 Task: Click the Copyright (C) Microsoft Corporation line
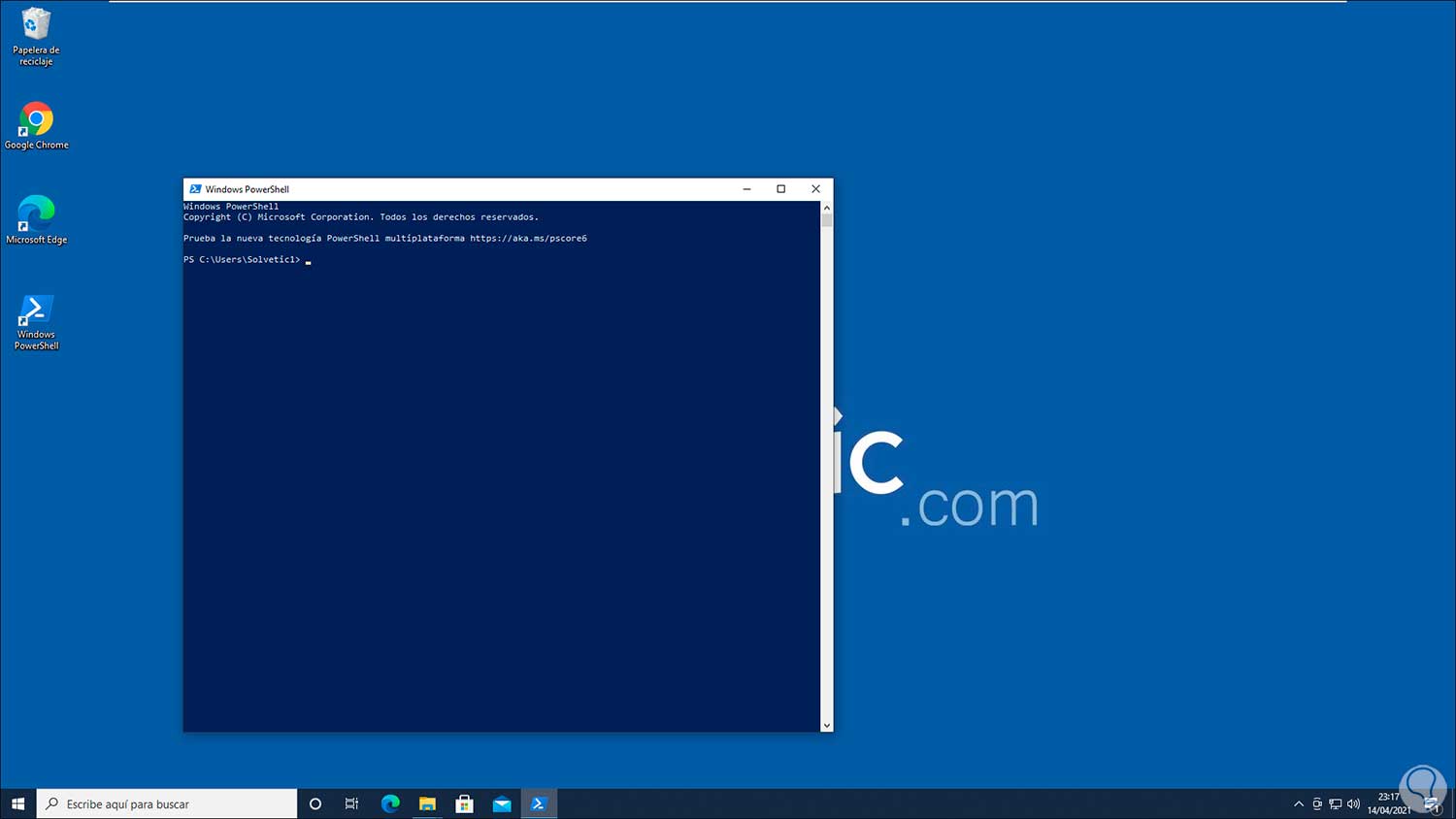pos(361,217)
